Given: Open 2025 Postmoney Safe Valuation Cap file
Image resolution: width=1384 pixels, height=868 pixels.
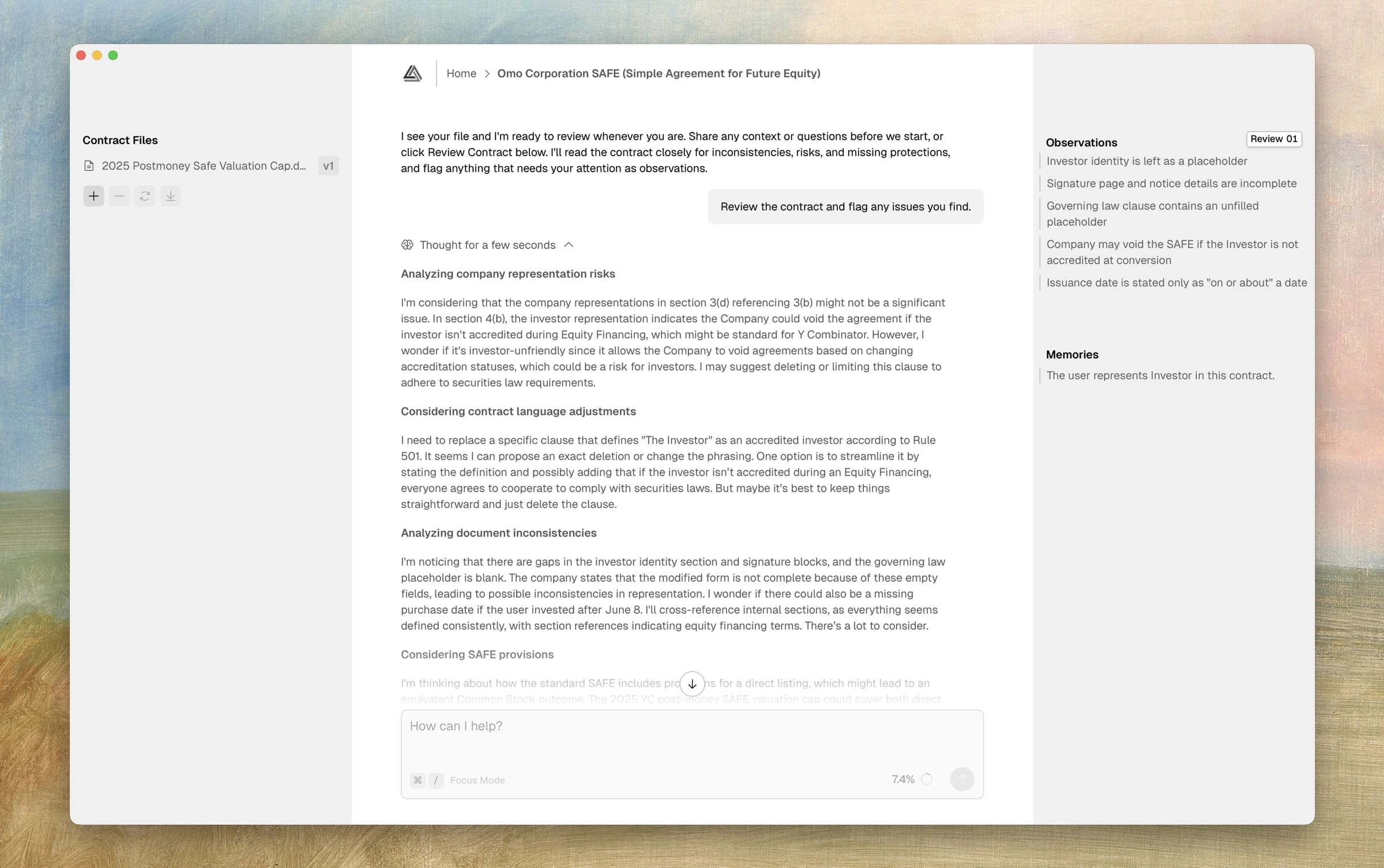Looking at the screenshot, I should pos(204,166).
